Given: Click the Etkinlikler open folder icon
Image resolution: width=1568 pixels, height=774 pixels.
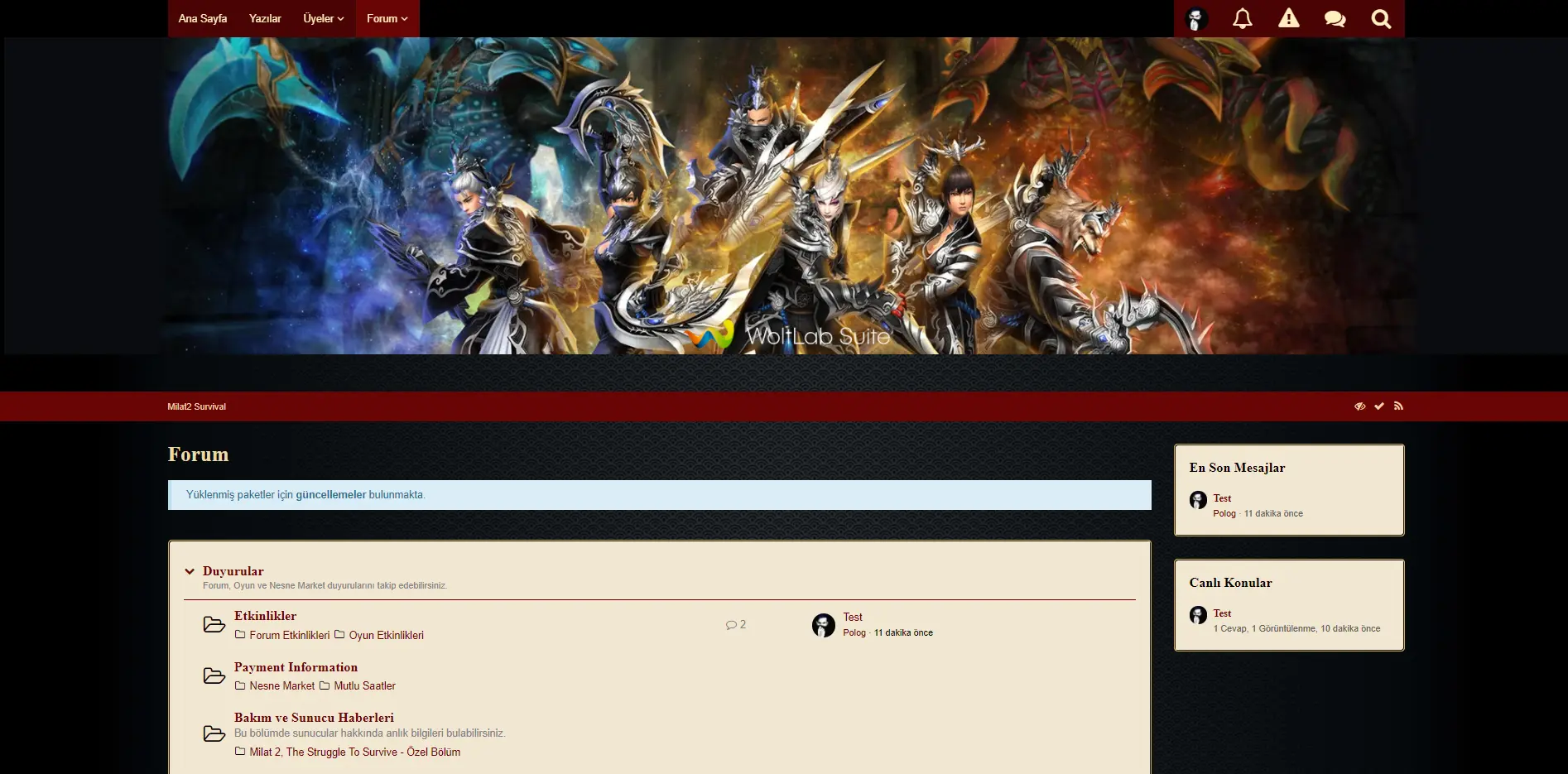Looking at the screenshot, I should [214, 624].
